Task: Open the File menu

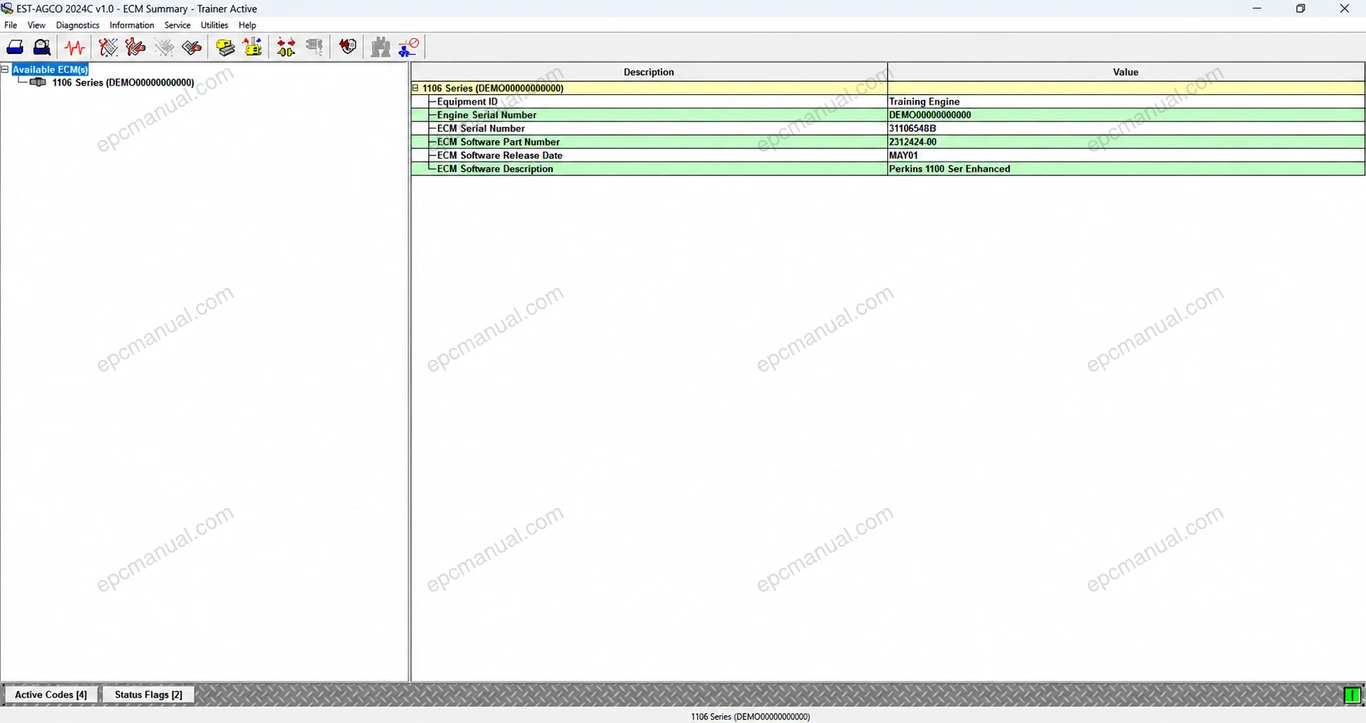Action: 11,25
